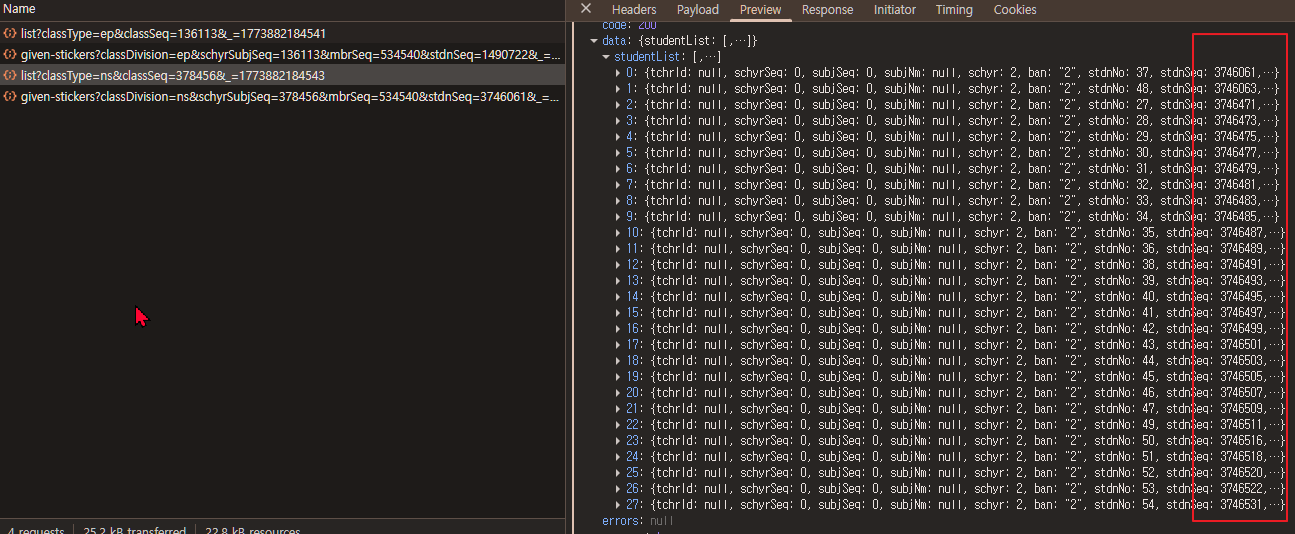Click the JSON icon of list?classType=ns request
Image resolution: width=1295 pixels, height=534 pixels.
tap(10, 76)
